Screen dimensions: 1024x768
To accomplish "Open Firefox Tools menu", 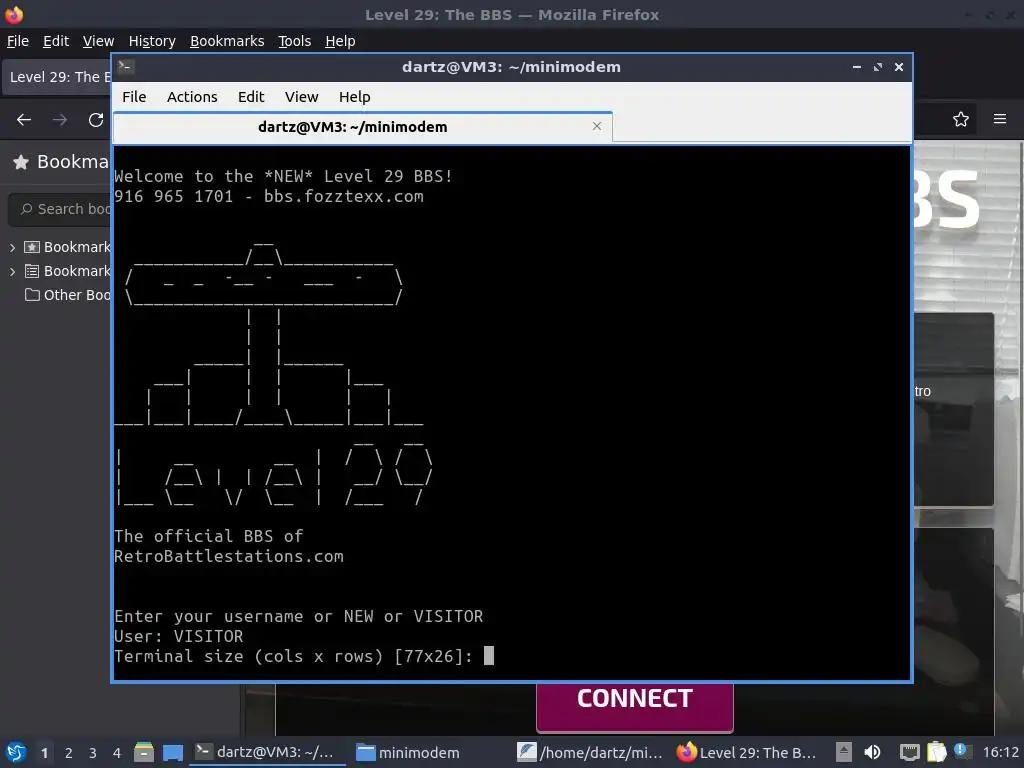I will pyautogui.click(x=295, y=41).
